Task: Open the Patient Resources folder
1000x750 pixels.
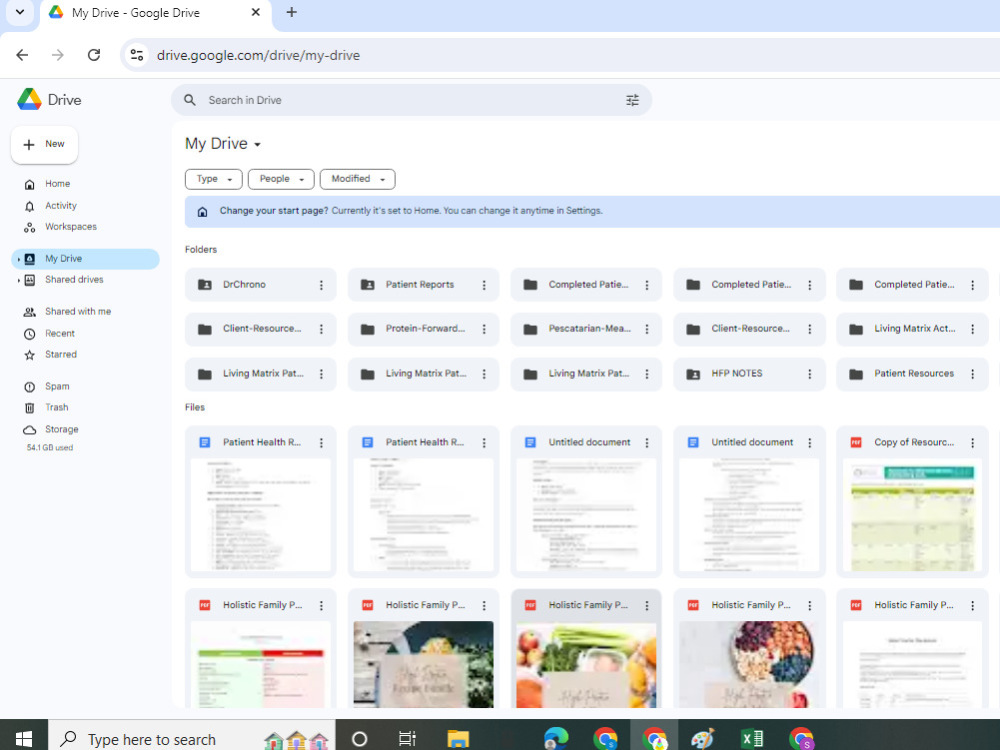Action: click(x=912, y=374)
